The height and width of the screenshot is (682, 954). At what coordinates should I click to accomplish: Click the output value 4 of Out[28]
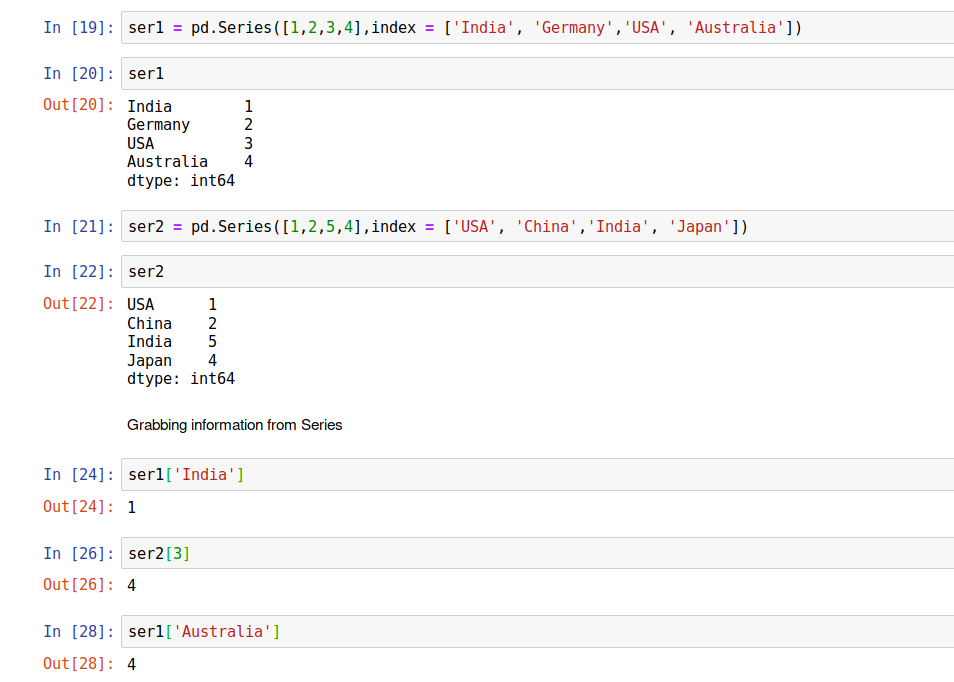coord(132,663)
